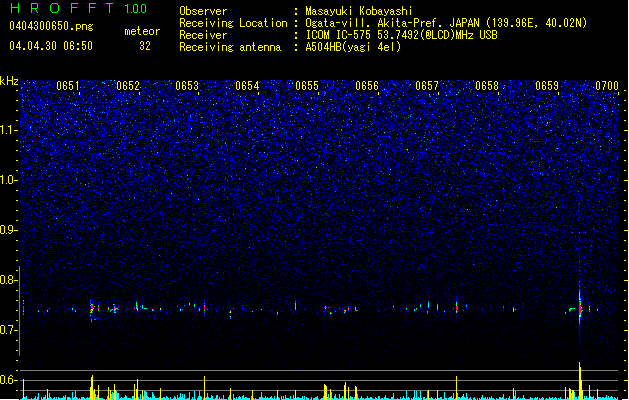Click the 0656 time marker
Screen dimensions: 629x400
pos(367,86)
